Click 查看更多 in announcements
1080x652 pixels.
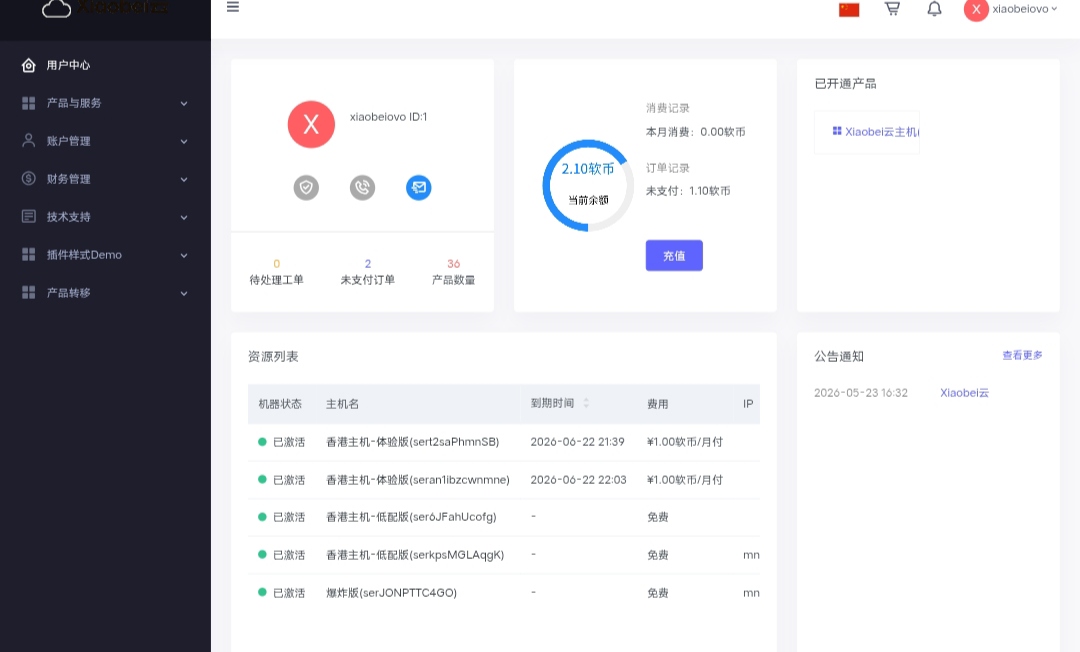click(x=1022, y=355)
